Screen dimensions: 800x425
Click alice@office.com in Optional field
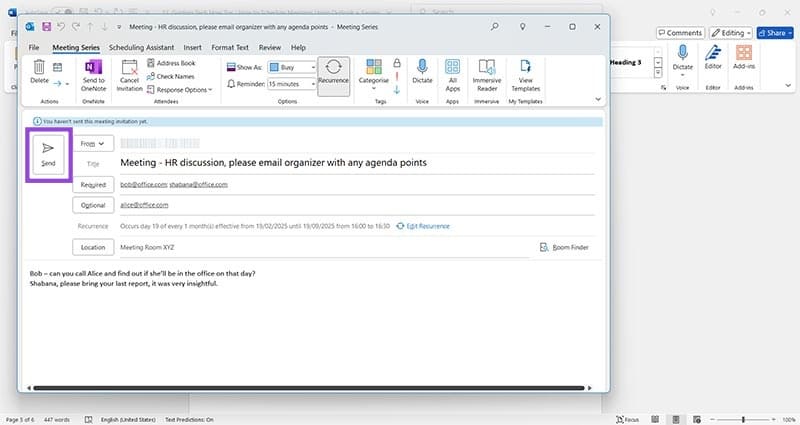pos(144,205)
